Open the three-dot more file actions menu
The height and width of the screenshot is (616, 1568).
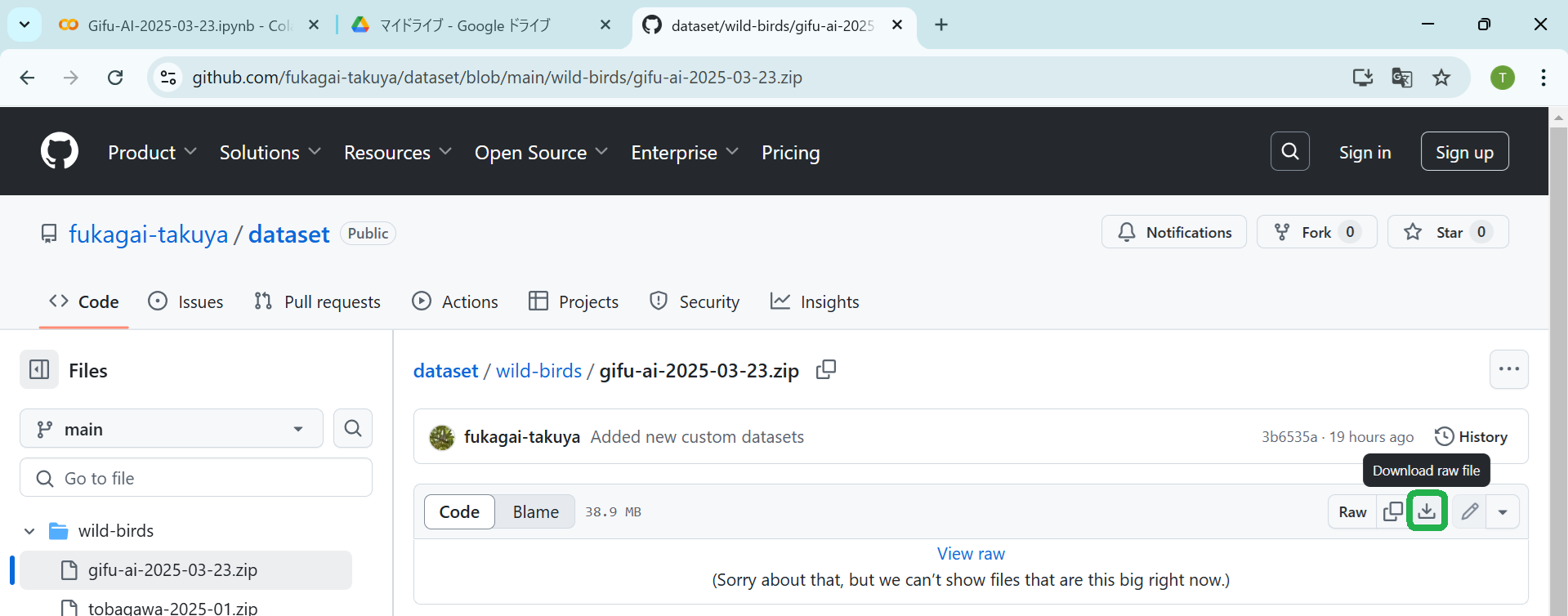1508,369
